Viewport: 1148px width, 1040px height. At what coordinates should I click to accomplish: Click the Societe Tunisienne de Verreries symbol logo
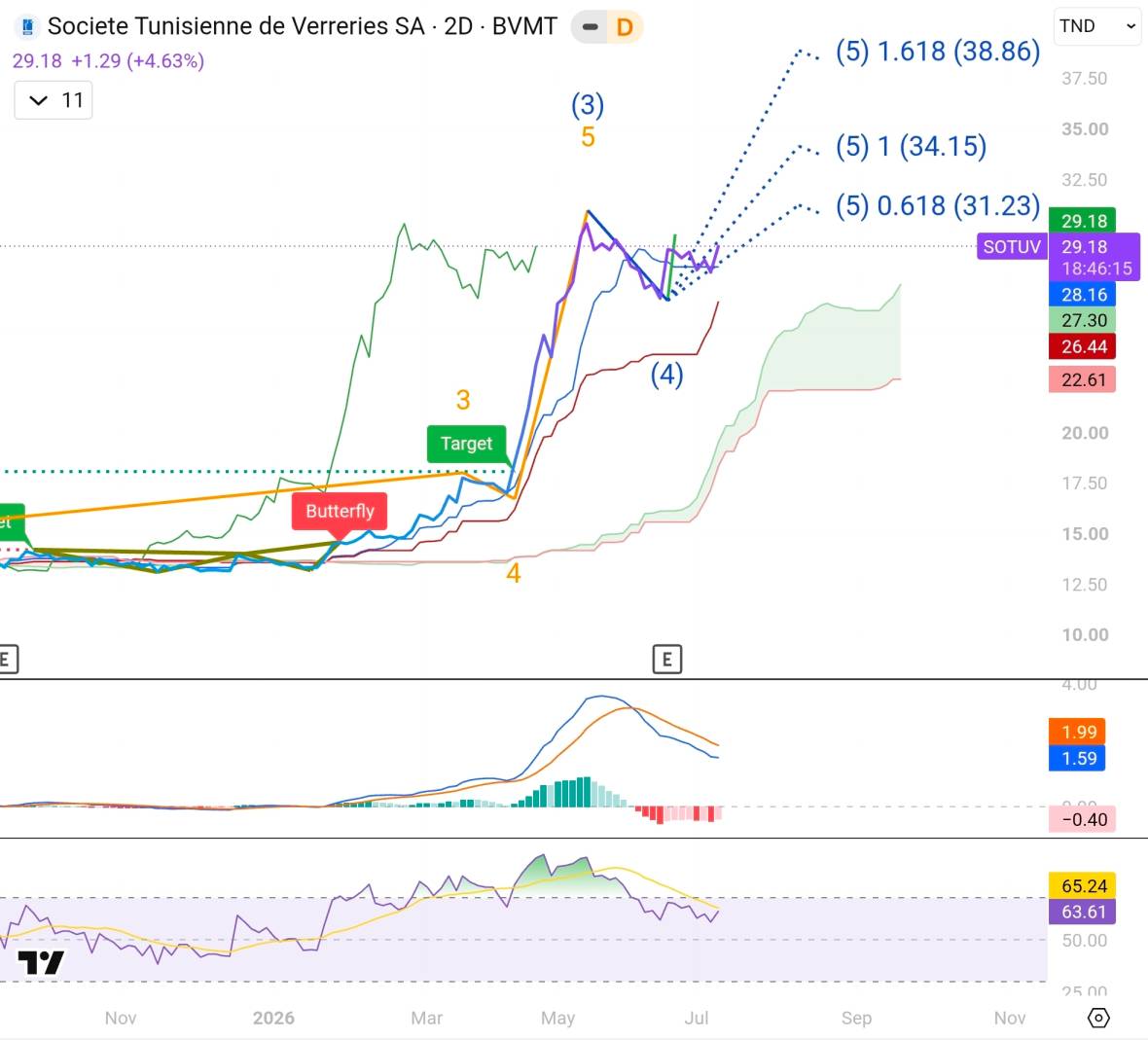(x=27, y=27)
